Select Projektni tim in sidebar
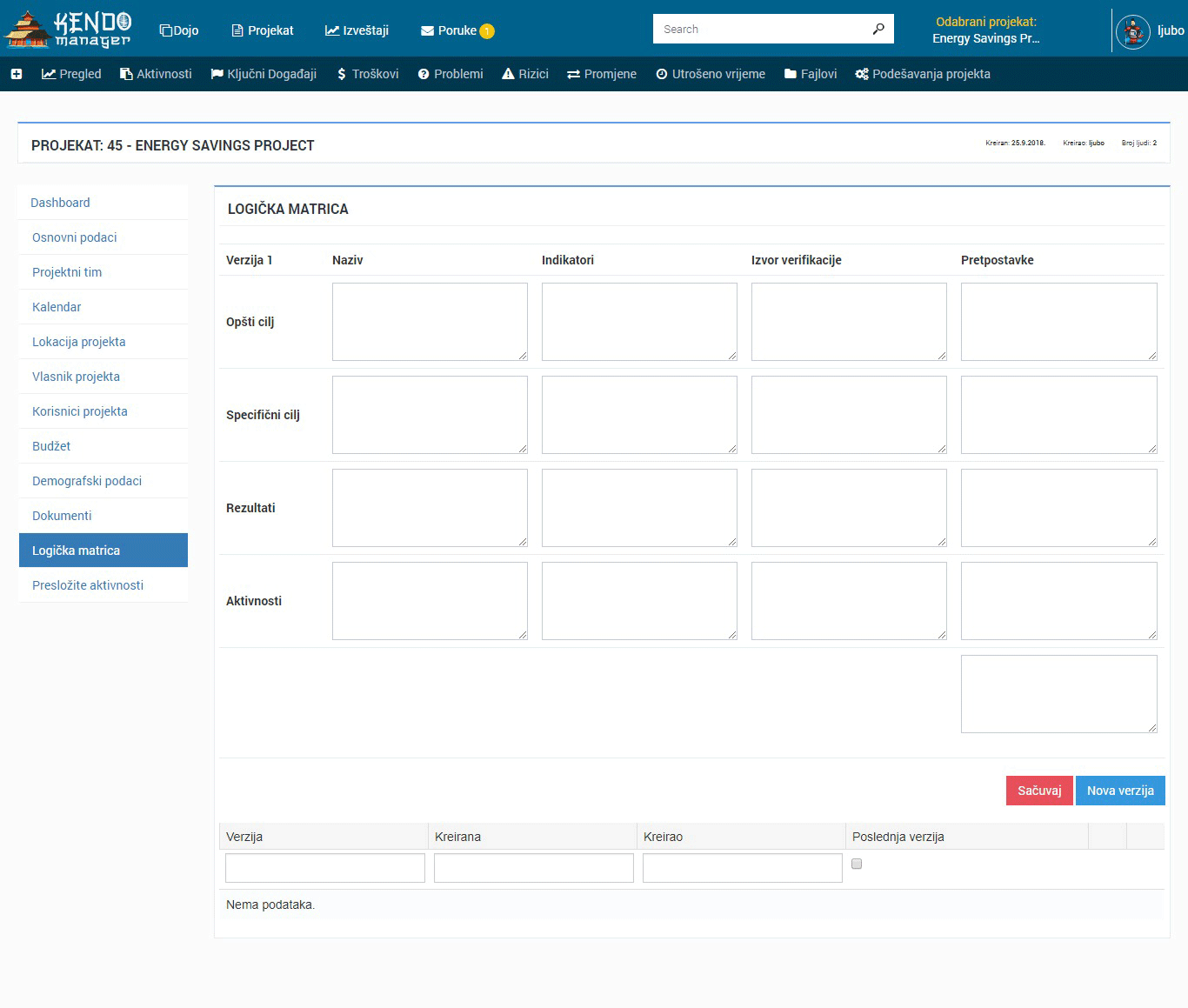The height and width of the screenshot is (1008, 1188). coord(103,272)
